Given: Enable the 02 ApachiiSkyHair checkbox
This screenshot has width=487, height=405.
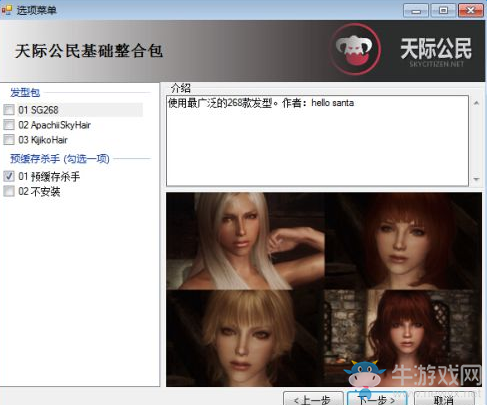Looking at the screenshot, I should [x=9, y=125].
